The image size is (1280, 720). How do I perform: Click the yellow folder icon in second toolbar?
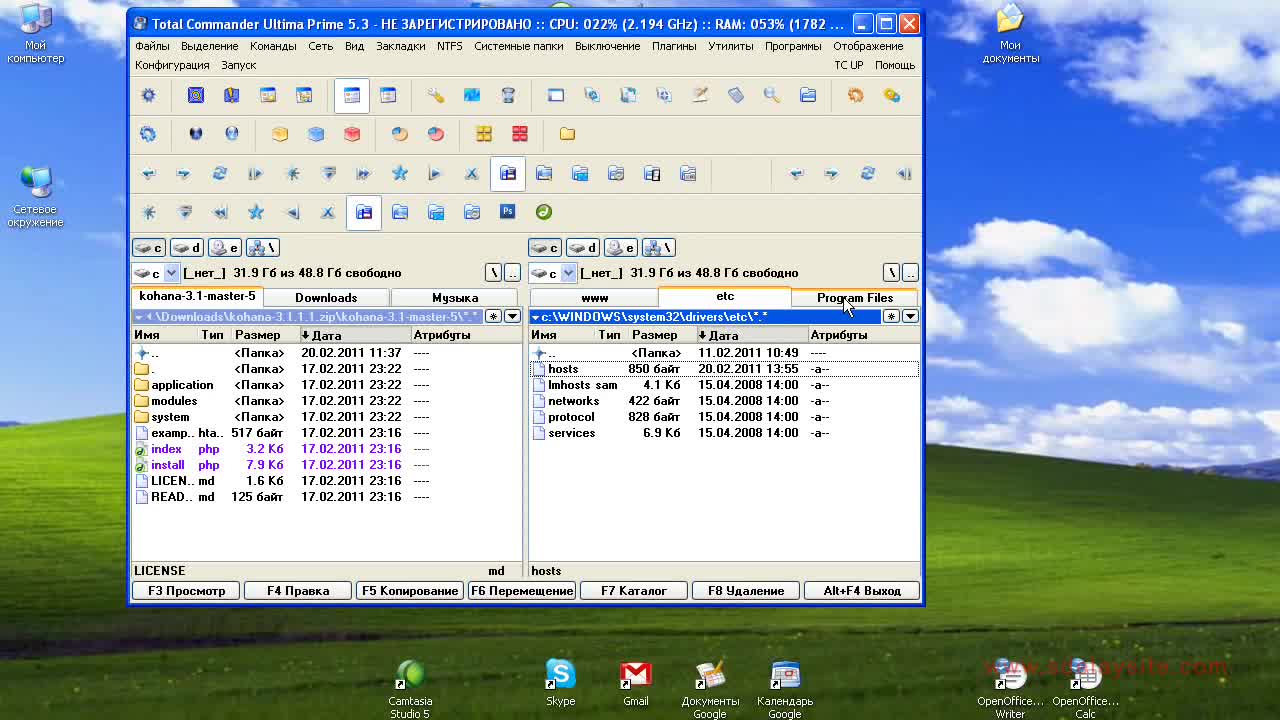pos(567,134)
